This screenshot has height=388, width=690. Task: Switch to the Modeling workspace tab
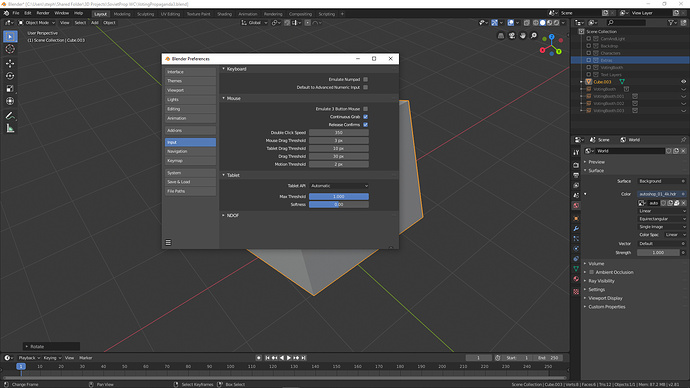pyautogui.click(x=122, y=14)
